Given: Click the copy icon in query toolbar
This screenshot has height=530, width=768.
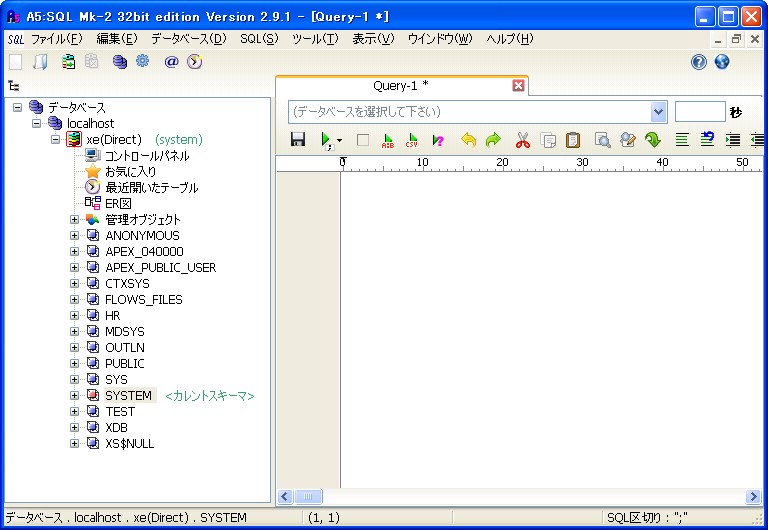Looking at the screenshot, I should (548, 140).
